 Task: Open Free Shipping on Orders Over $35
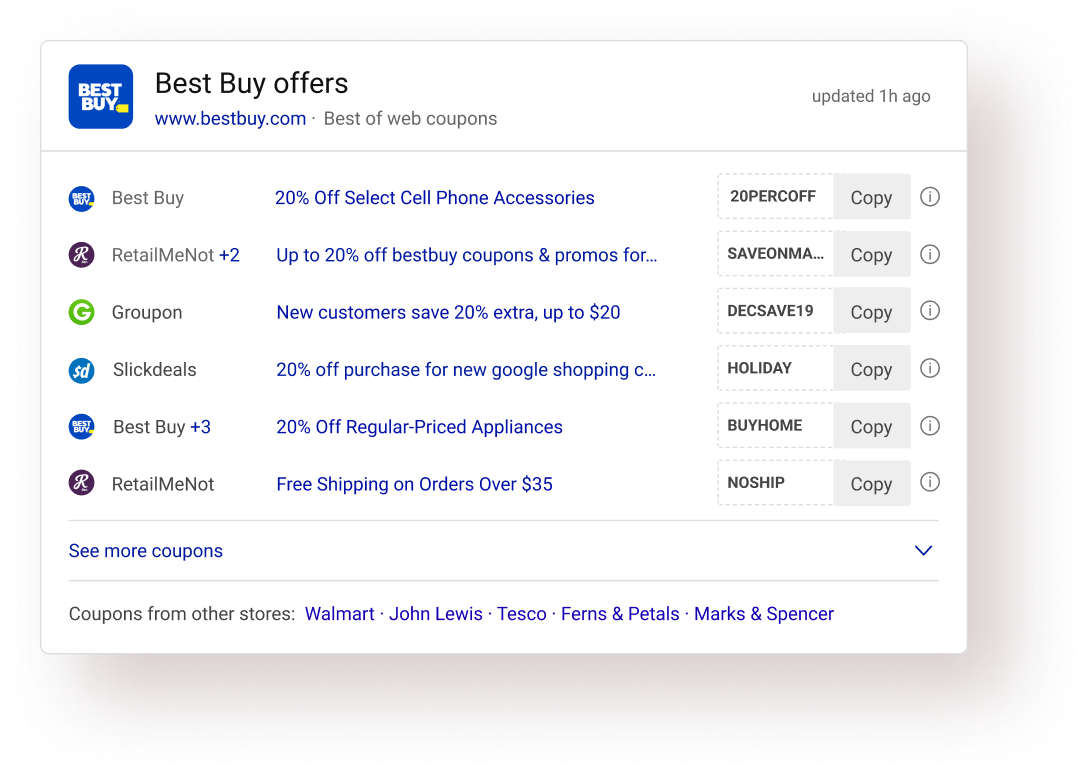click(x=414, y=484)
